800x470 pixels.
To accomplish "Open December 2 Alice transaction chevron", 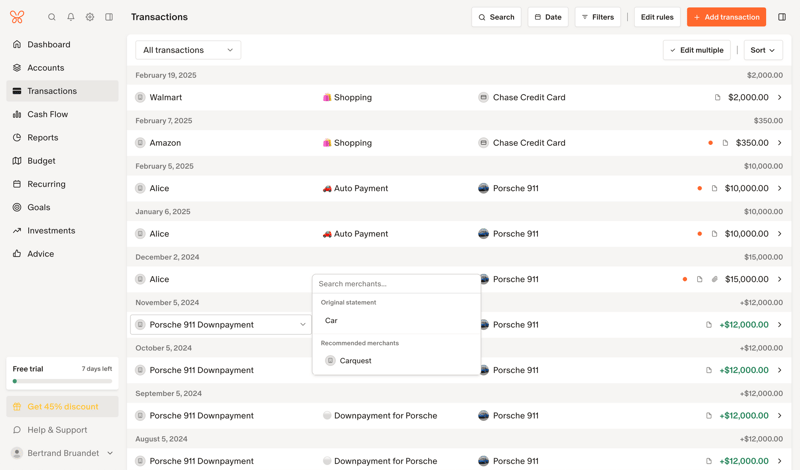I will [x=780, y=279].
